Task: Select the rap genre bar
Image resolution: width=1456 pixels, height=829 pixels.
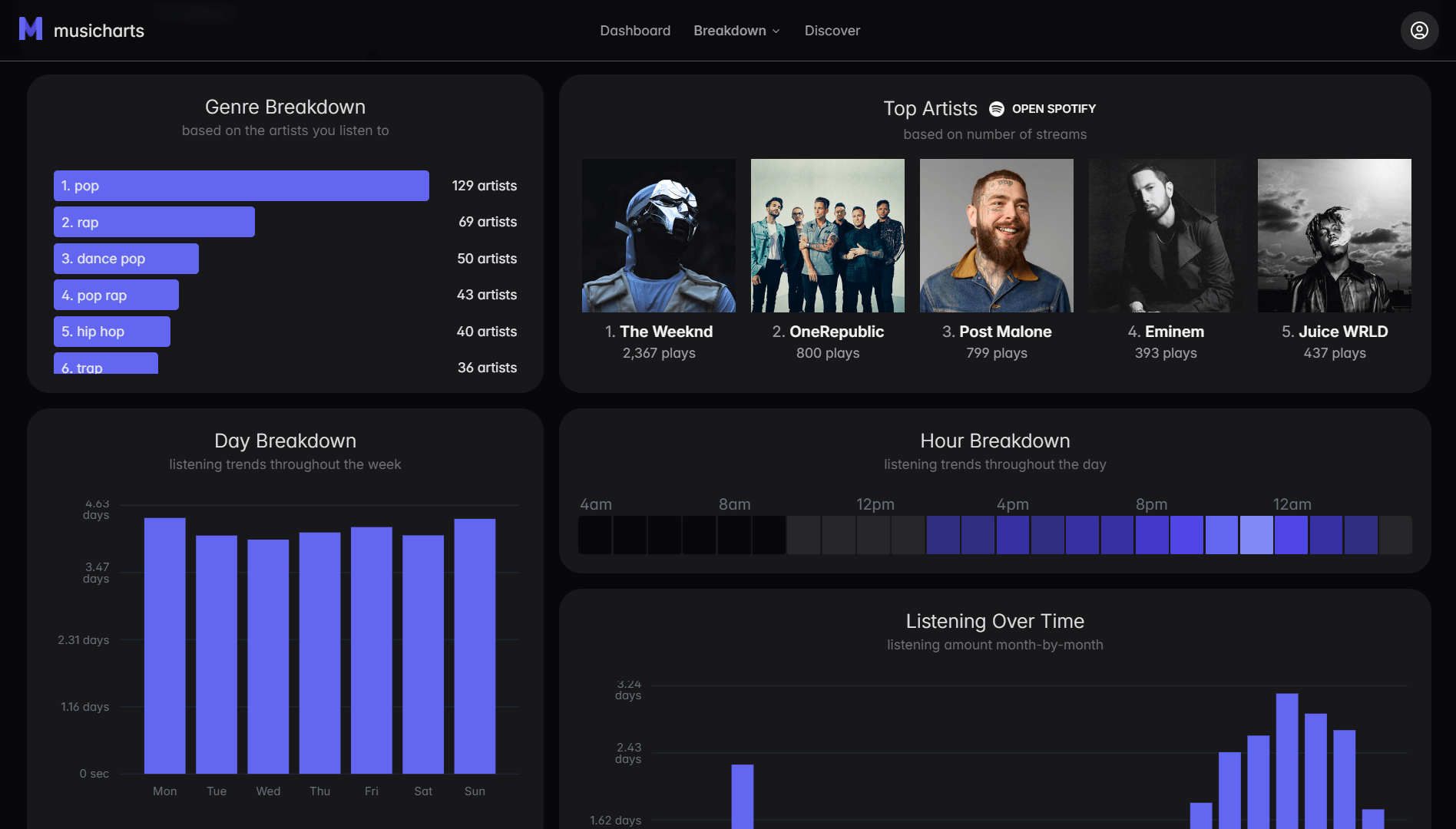Action: click(x=154, y=222)
